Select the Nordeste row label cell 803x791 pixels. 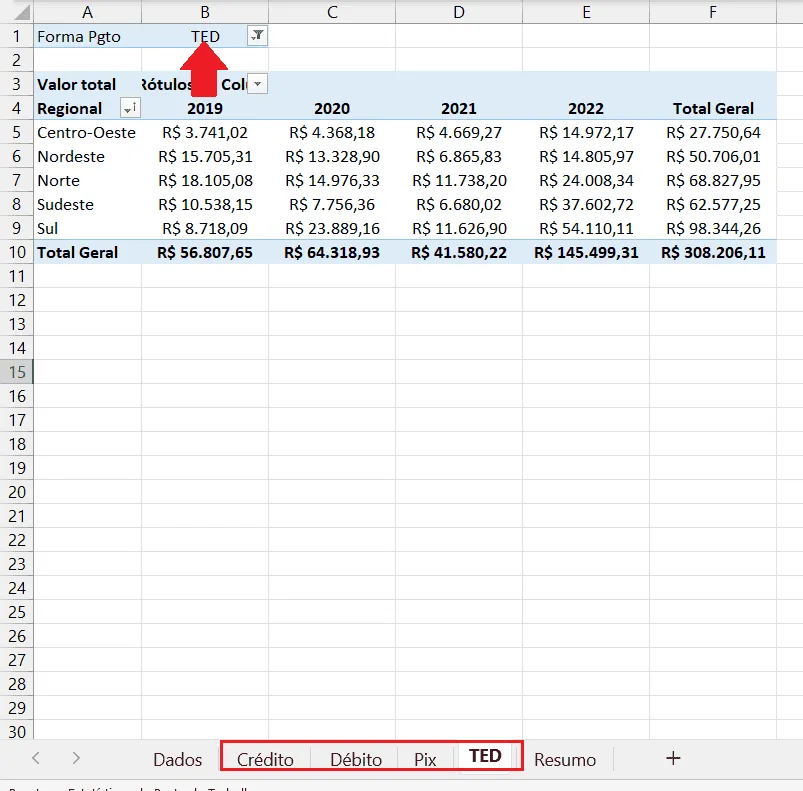point(88,156)
